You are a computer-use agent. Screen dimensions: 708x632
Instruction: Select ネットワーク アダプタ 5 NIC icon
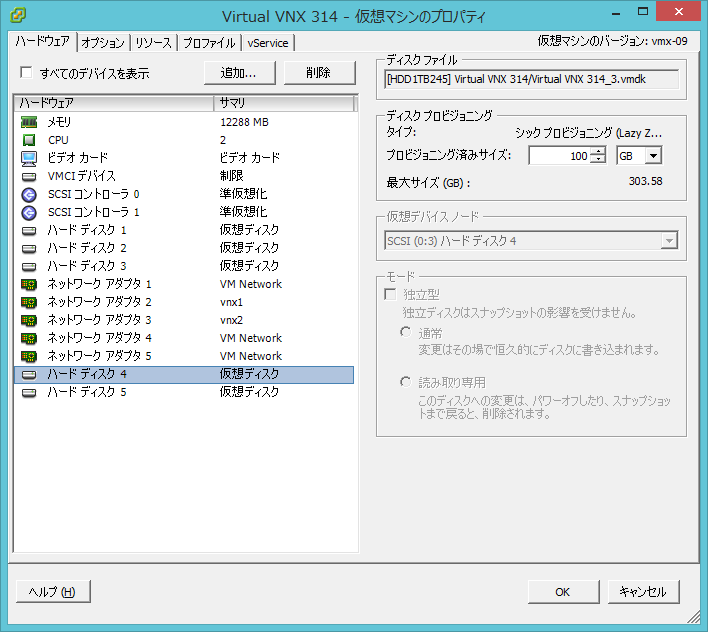click(x=29, y=356)
